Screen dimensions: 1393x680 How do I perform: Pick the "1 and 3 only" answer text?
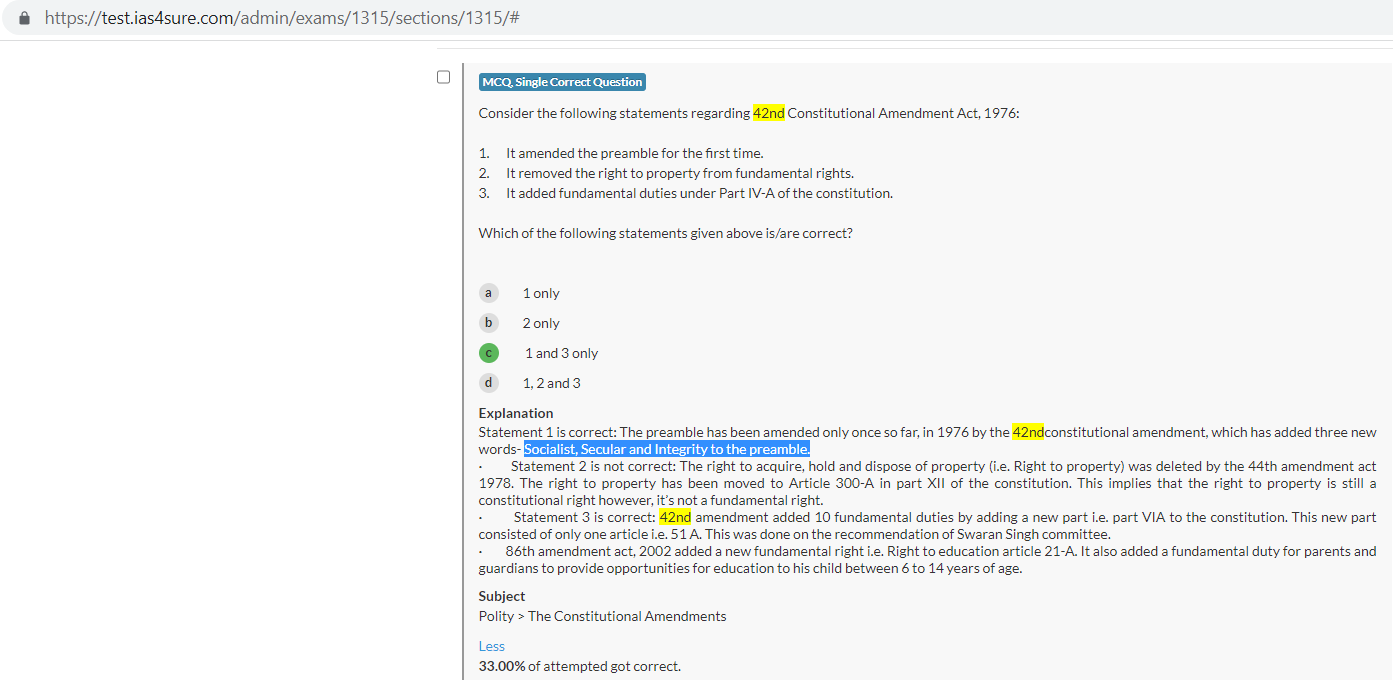point(561,353)
